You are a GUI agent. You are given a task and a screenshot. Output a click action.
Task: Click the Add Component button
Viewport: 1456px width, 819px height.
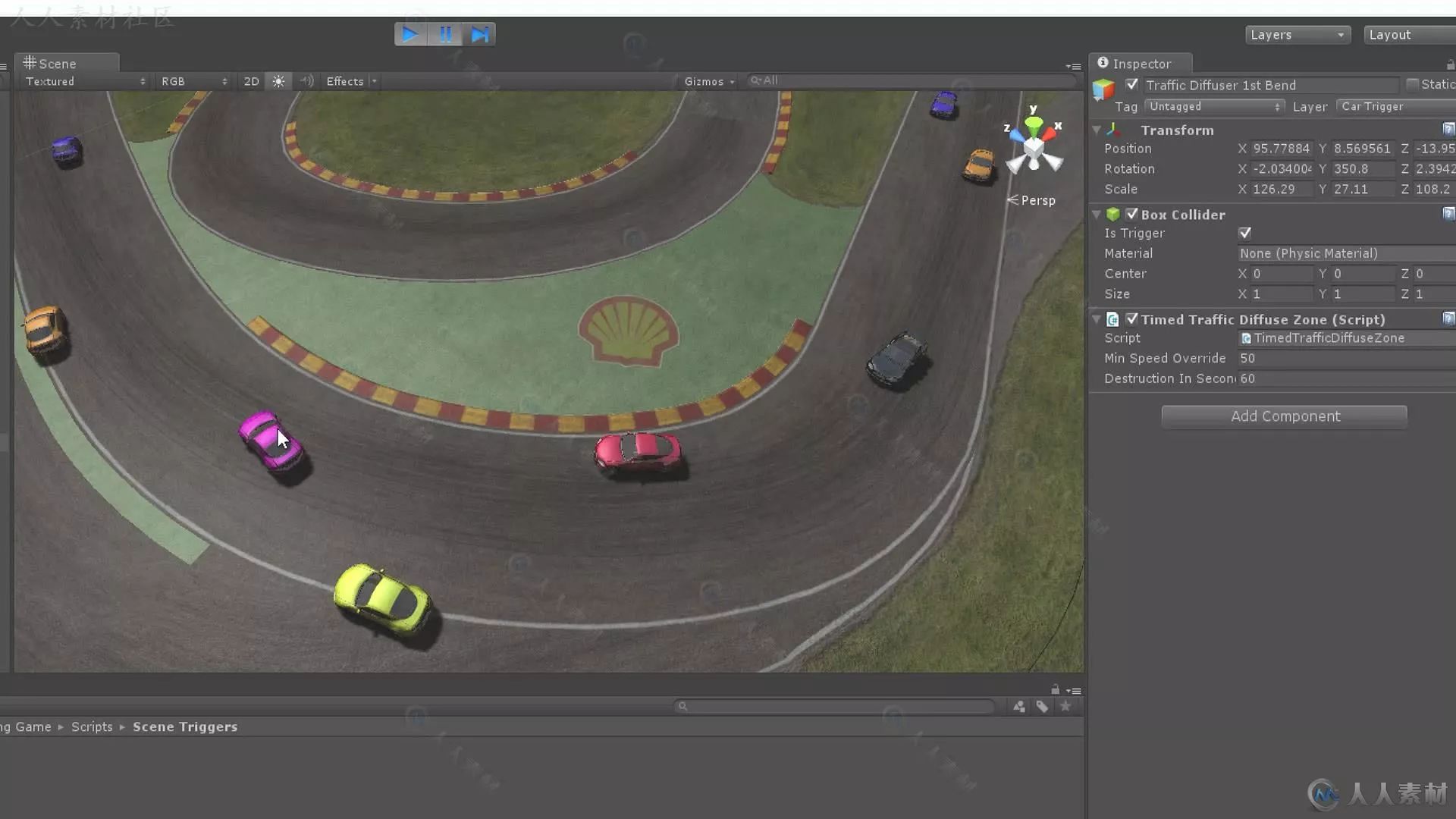1285,416
